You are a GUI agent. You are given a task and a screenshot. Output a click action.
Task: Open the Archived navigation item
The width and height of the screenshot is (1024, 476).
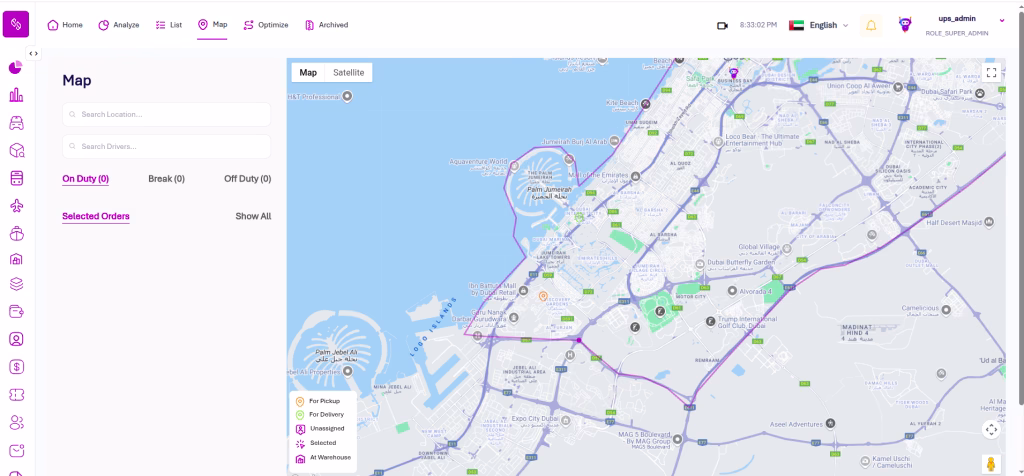click(x=327, y=25)
